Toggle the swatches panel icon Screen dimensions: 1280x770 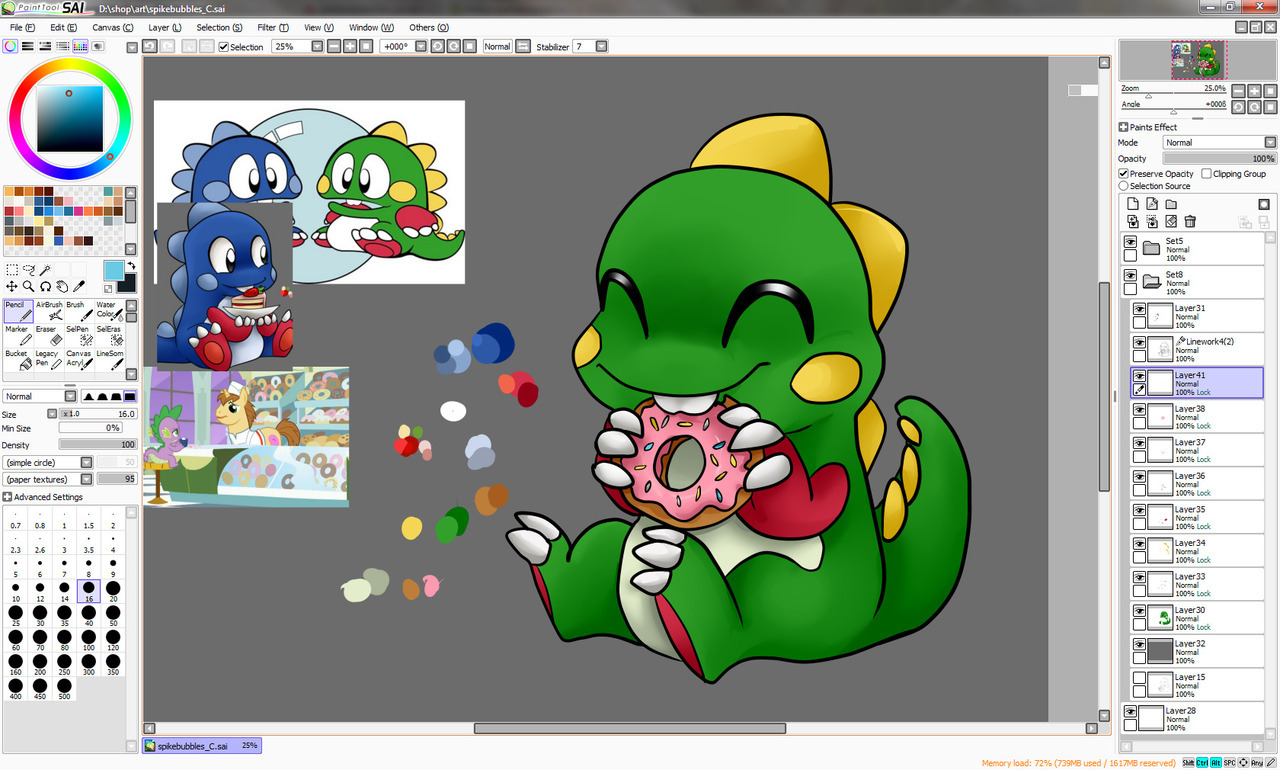tap(81, 46)
